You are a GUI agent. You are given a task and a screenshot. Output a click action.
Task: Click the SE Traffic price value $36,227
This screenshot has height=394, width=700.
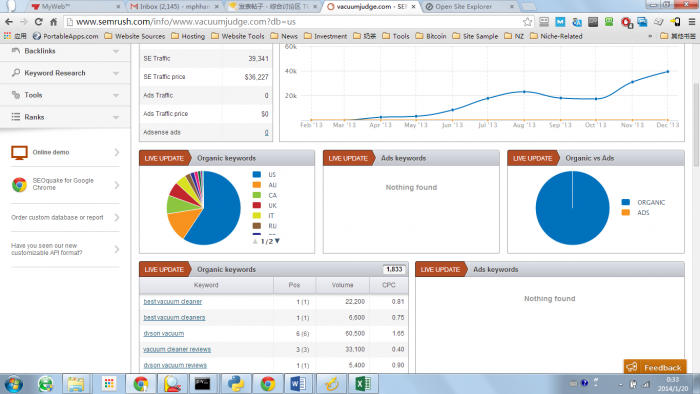point(257,77)
